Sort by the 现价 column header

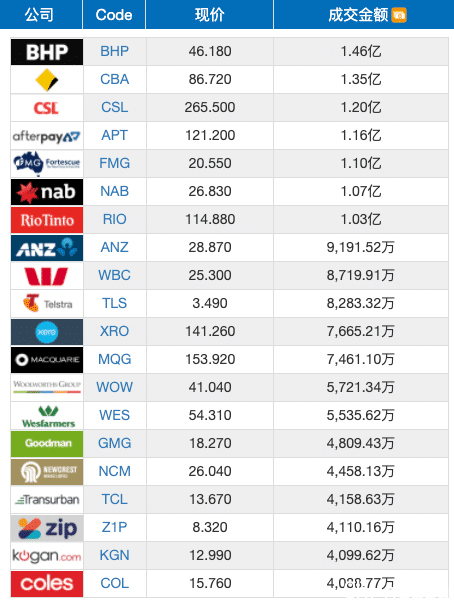click(210, 15)
